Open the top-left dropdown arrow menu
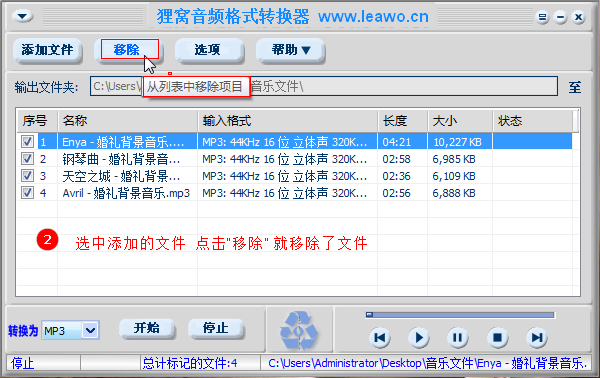 (23, 16)
